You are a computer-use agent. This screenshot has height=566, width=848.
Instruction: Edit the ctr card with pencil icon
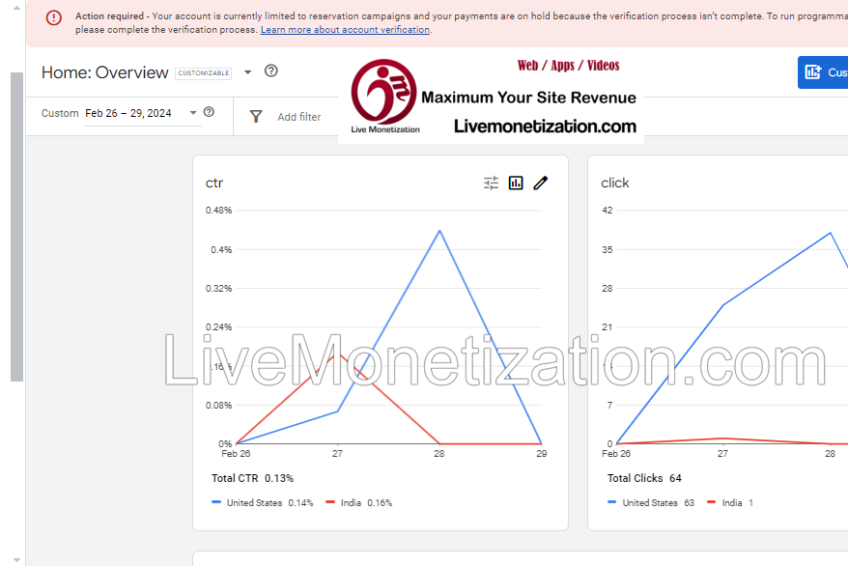(541, 183)
